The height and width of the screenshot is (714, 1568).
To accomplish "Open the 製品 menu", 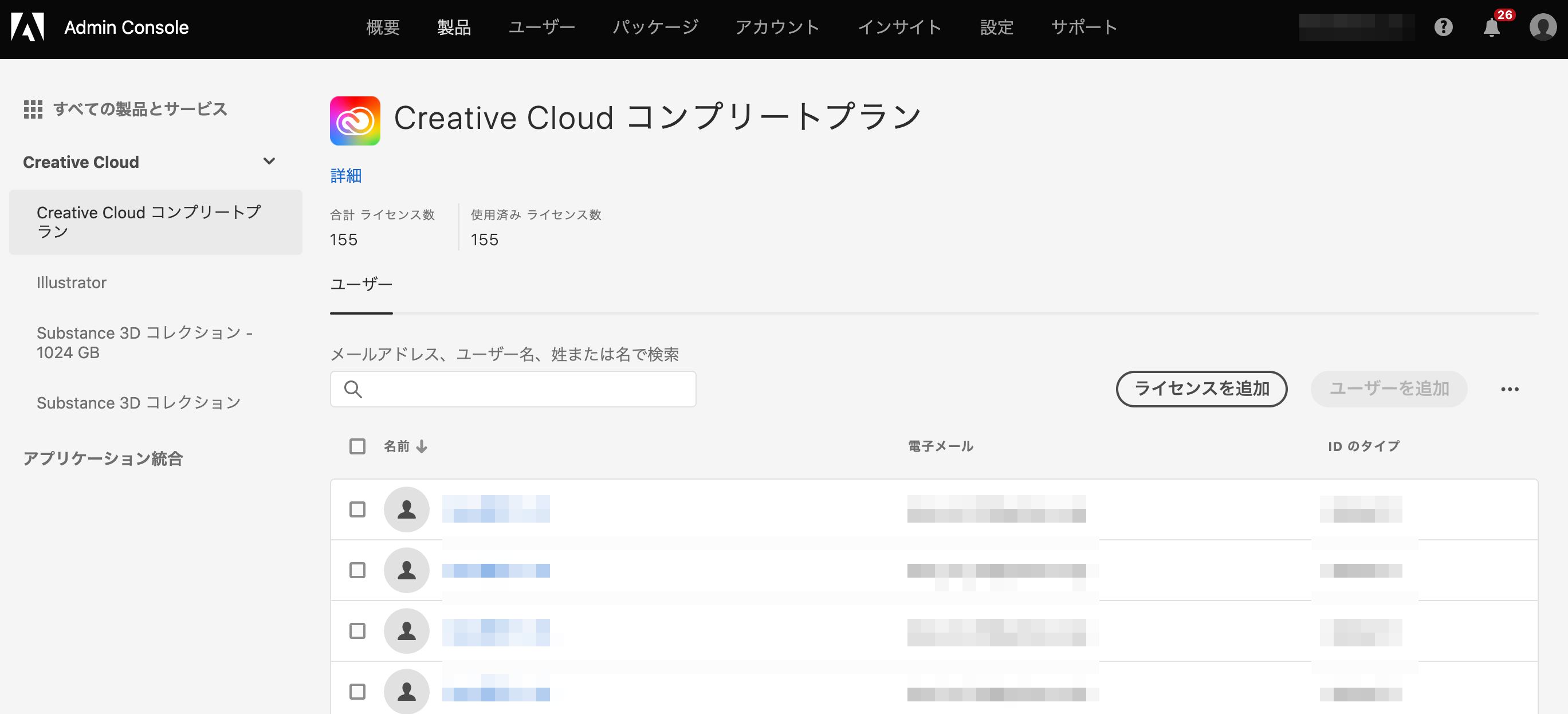I will pyautogui.click(x=454, y=28).
